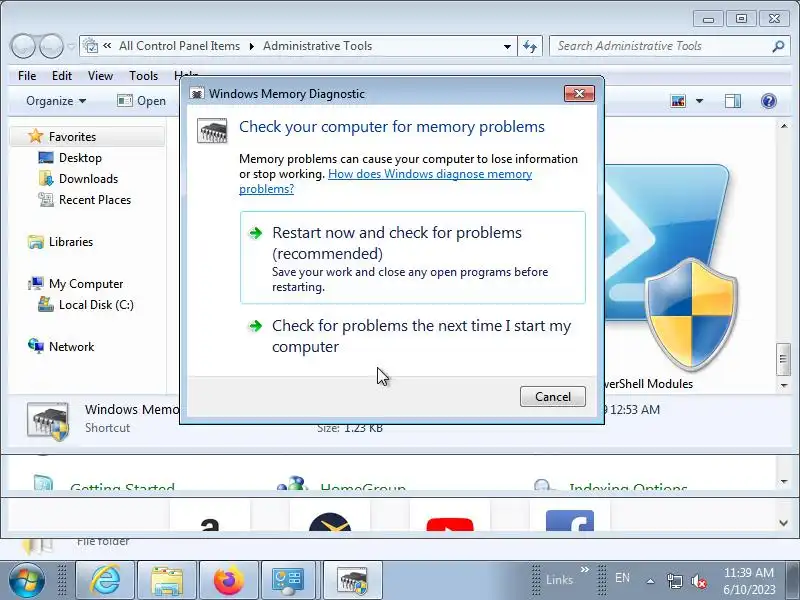The height and width of the screenshot is (600, 800).
Task: Click the Local Disk drive icon
Action: (46, 305)
